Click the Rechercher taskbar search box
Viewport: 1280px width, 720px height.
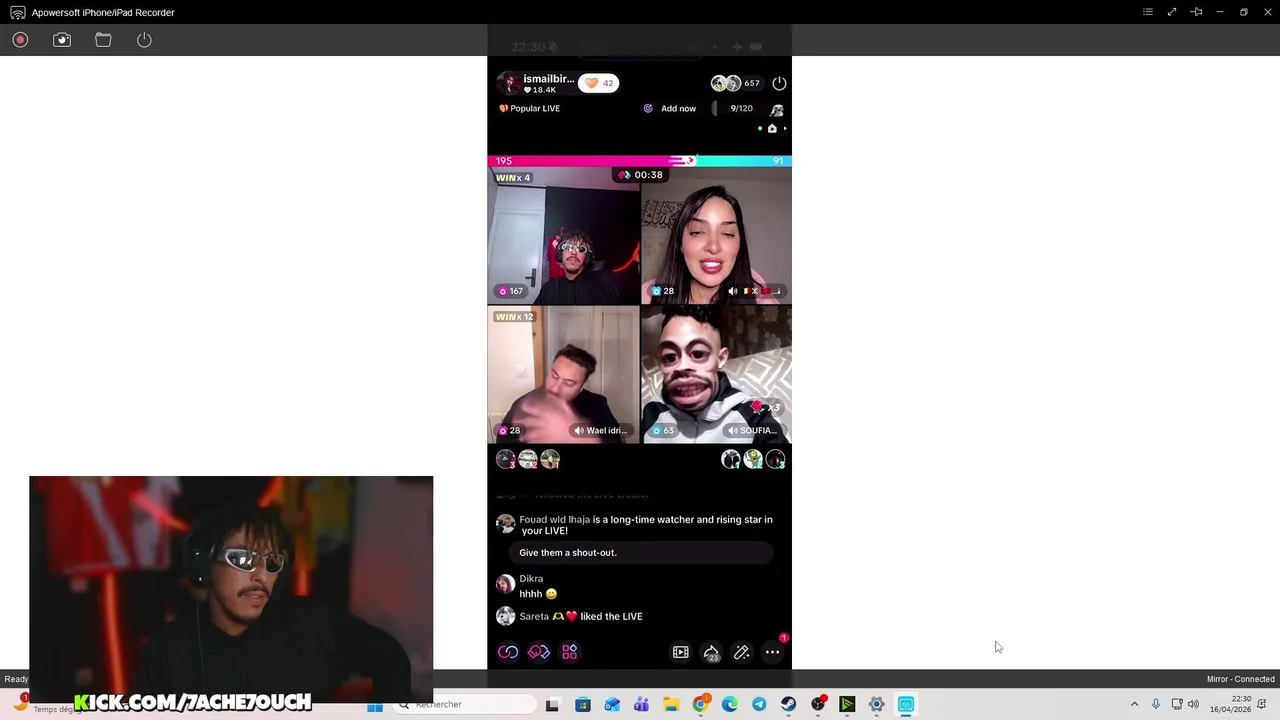[465, 704]
